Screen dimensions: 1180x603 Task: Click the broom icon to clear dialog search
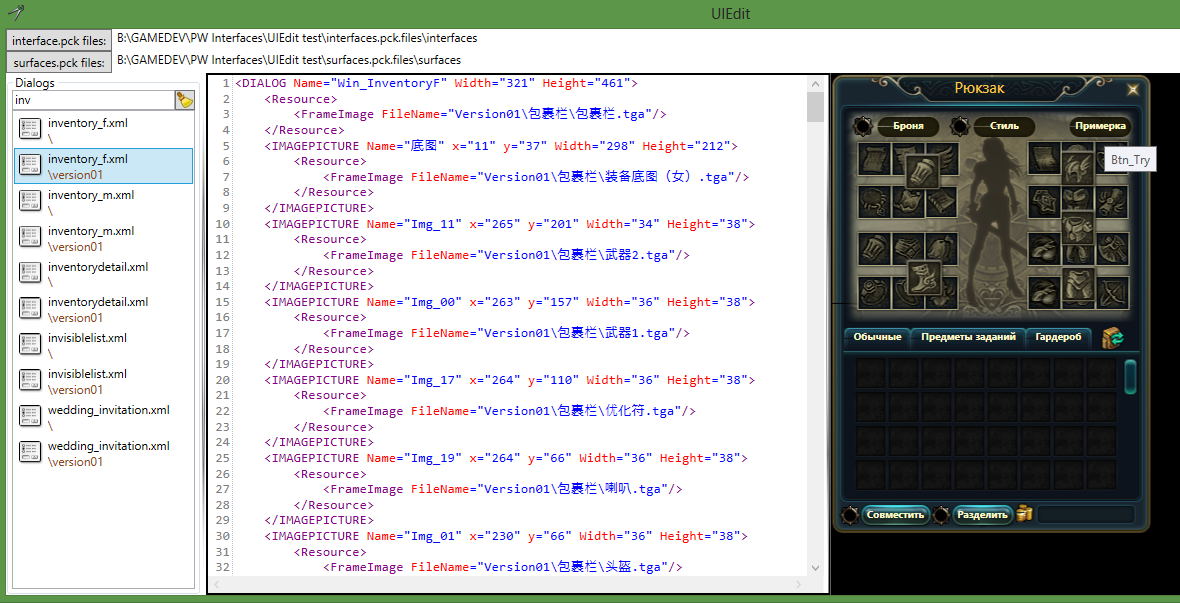(x=184, y=100)
